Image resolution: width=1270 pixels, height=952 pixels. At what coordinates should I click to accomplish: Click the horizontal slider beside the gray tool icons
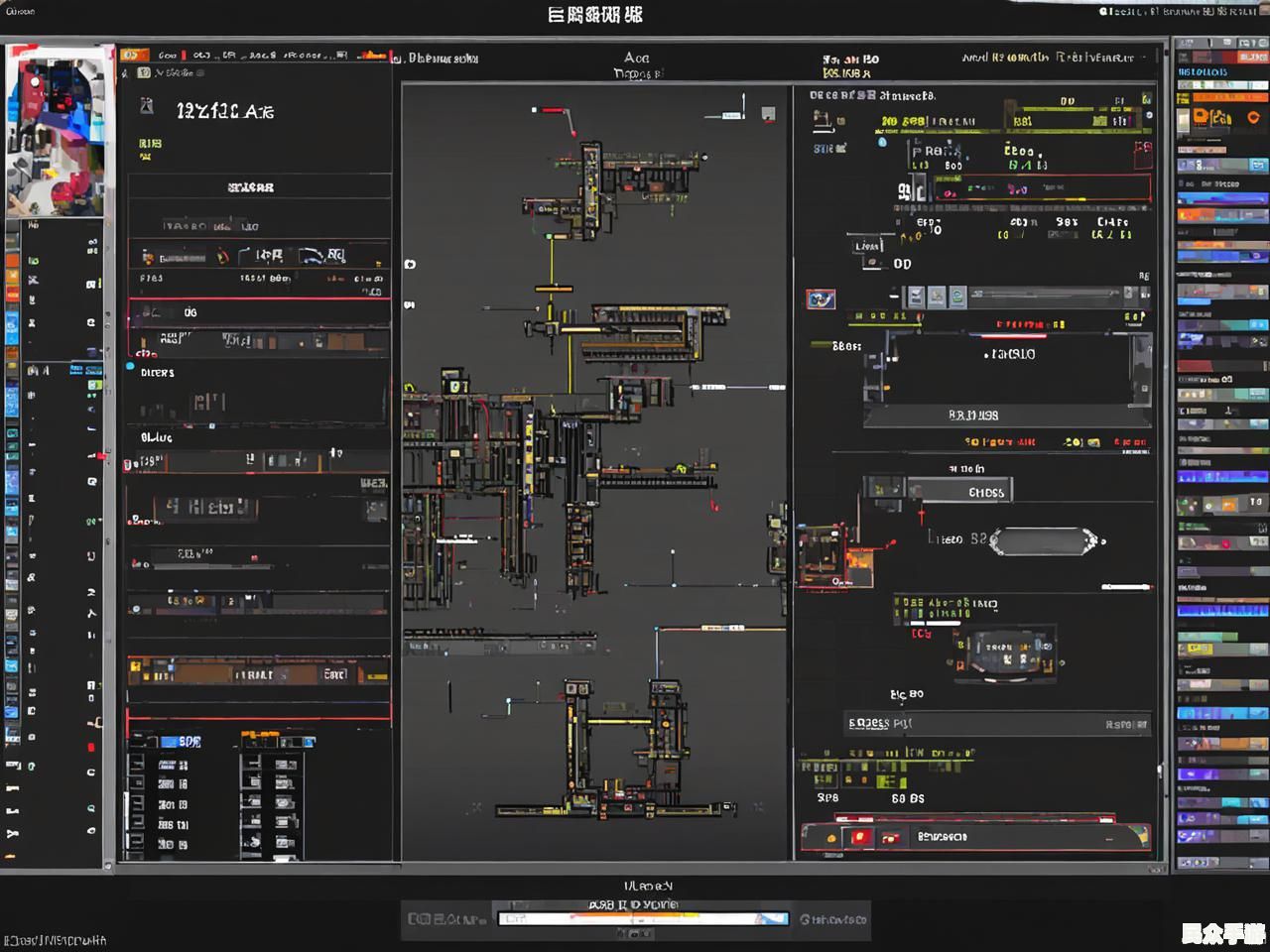coord(1042,295)
